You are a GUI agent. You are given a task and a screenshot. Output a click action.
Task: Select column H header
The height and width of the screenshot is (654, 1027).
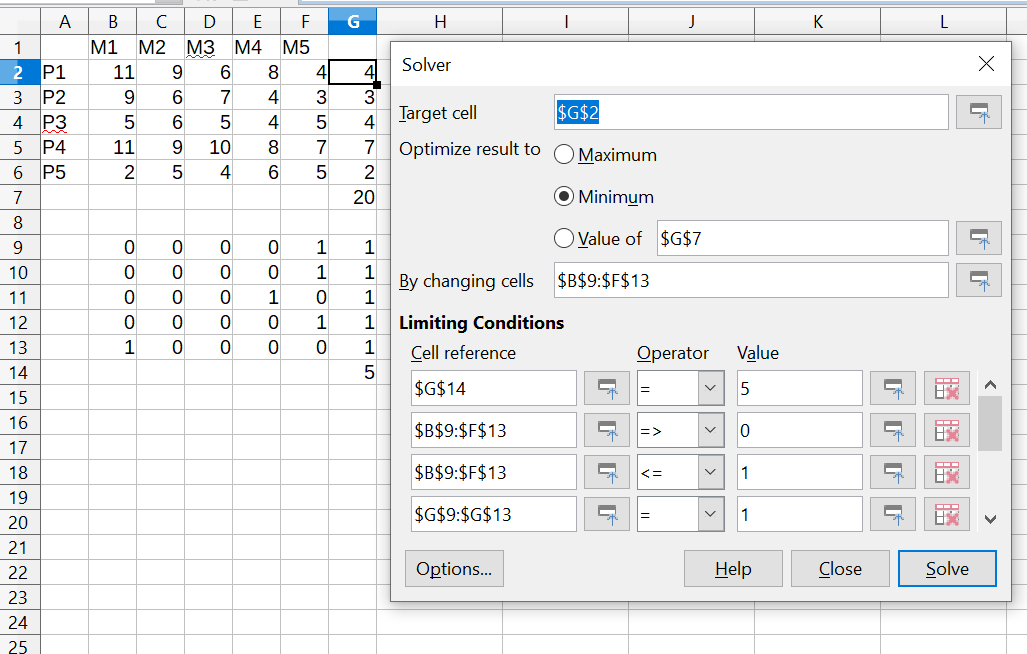coord(439,22)
